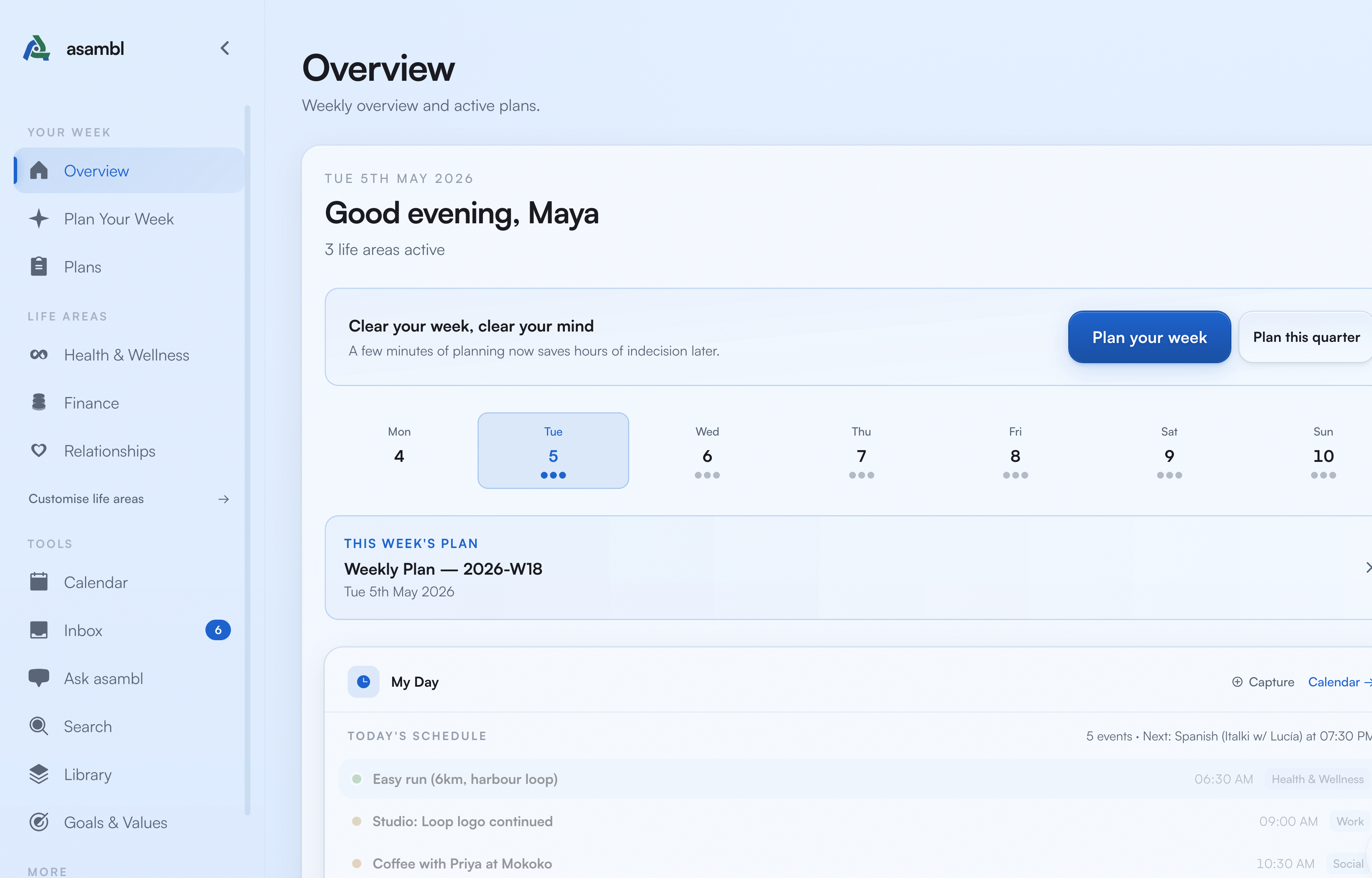This screenshot has width=1372, height=878.
Task: Click the arrow next to Customise life areas
Action: (223, 499)
